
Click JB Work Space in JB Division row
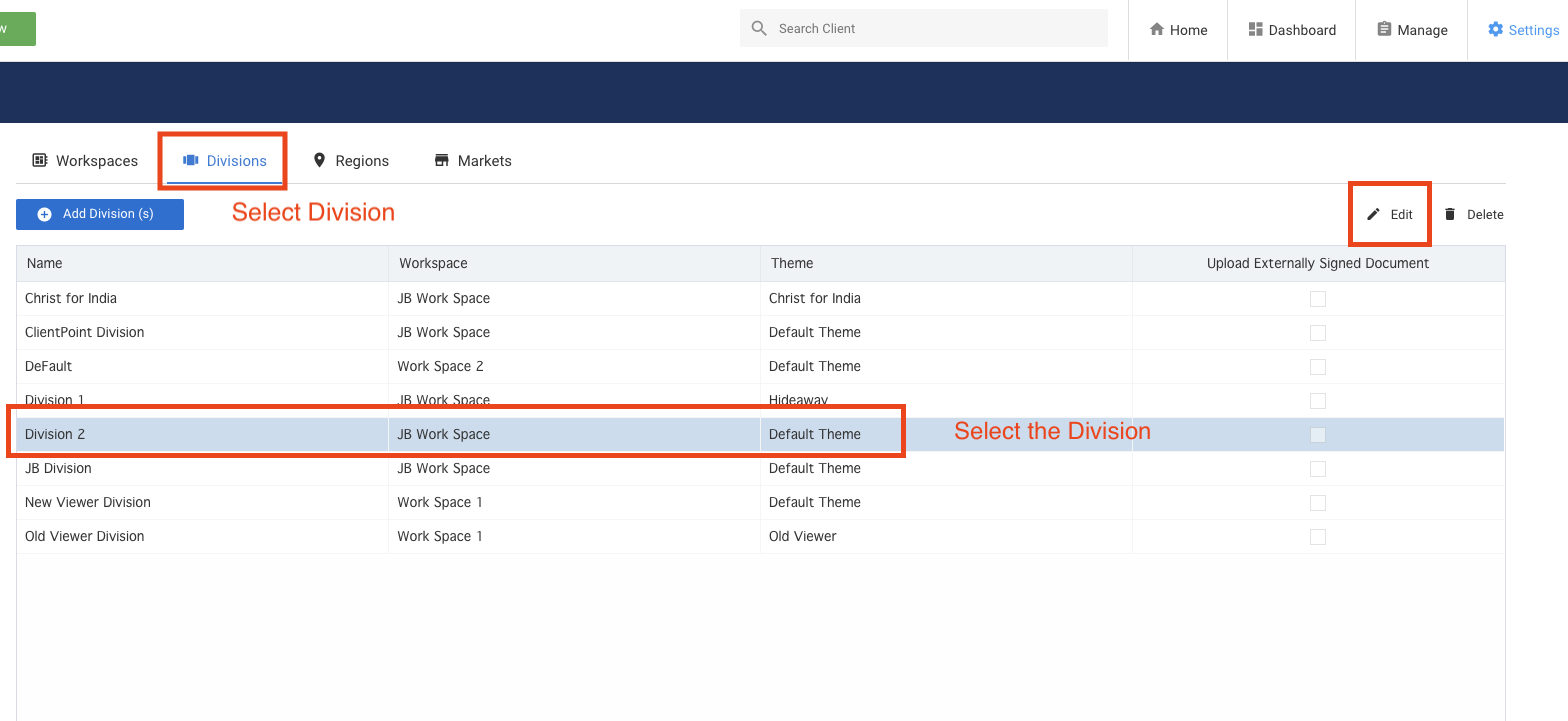pos(444,468)
